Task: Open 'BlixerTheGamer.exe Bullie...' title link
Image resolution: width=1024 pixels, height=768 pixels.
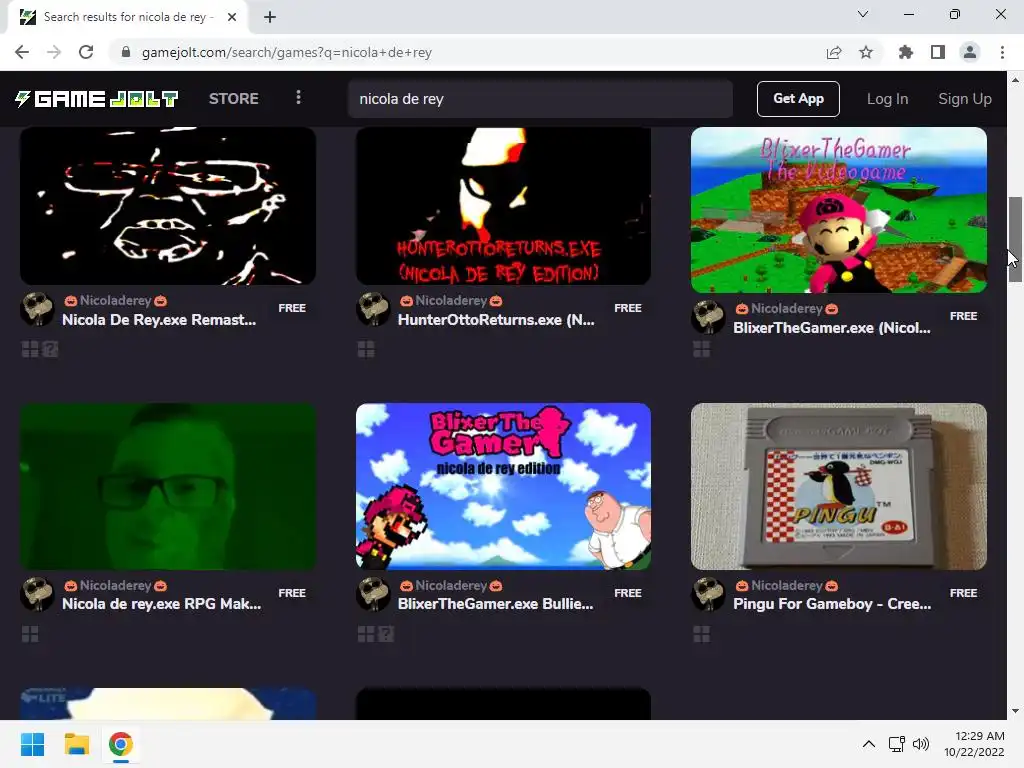Action: (x=495, y=603)
